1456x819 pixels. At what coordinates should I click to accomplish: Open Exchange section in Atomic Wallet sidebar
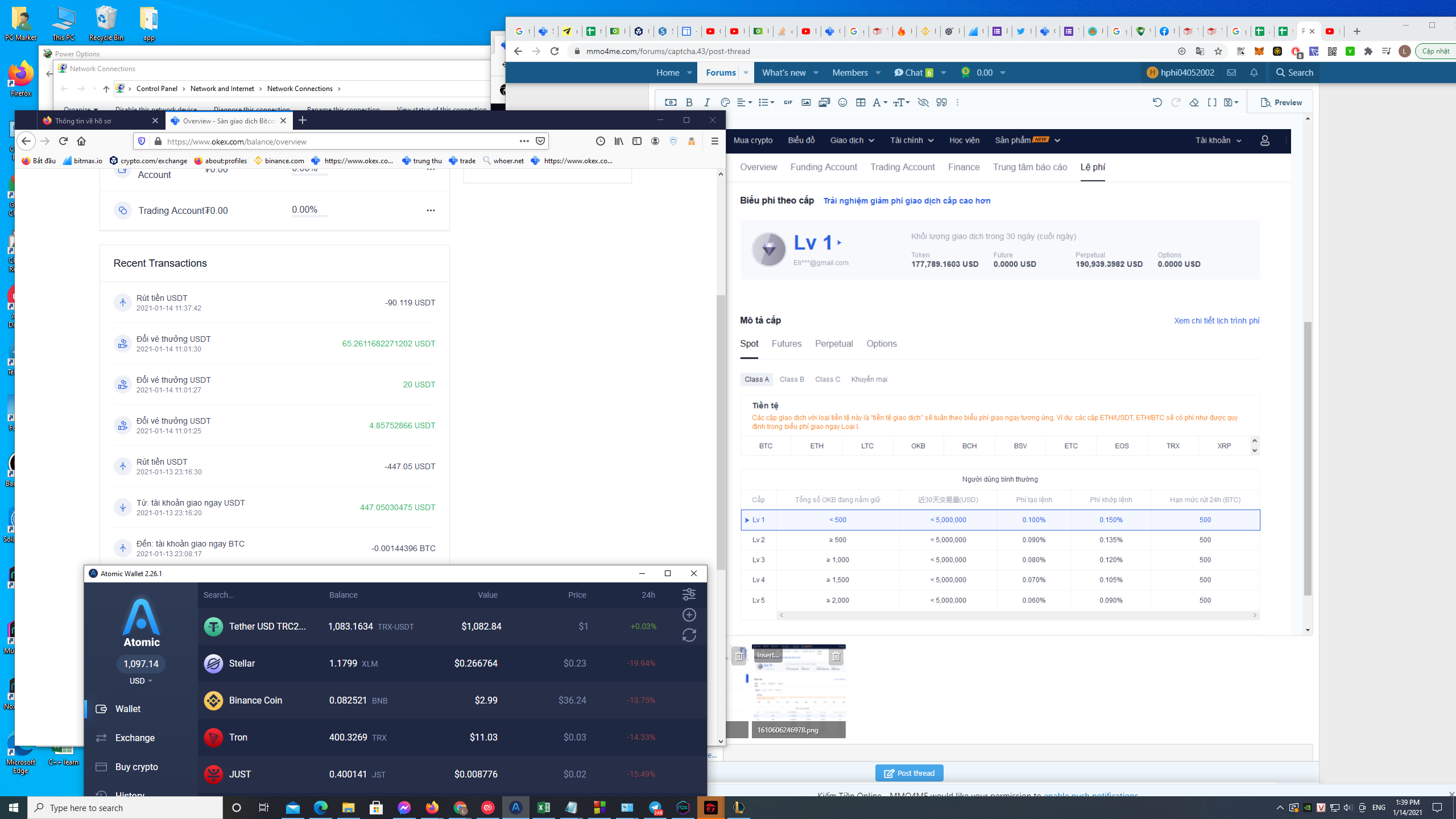pyautogui.click(x=135, y=738)
